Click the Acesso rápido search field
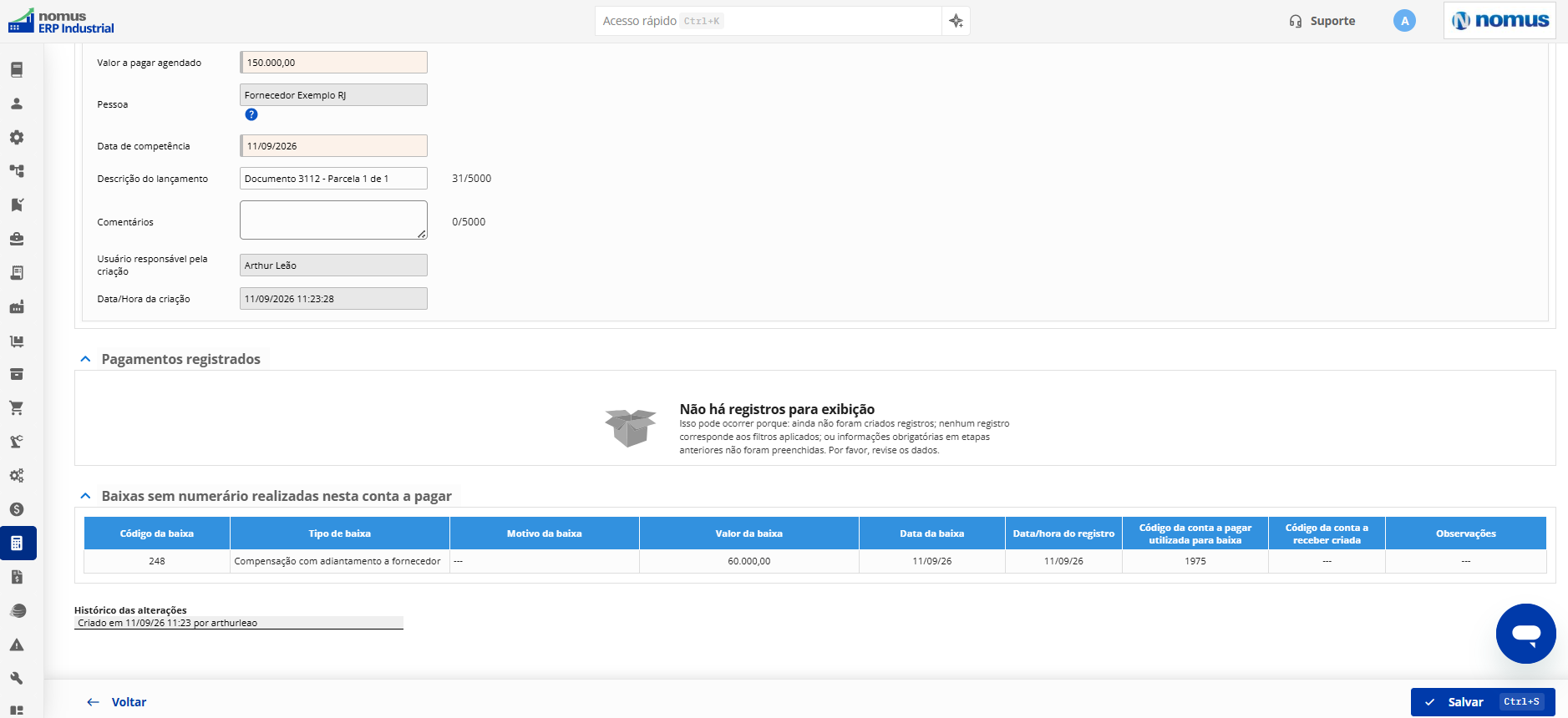This screenshot has width=1568, height=718. tap(769, 21)
